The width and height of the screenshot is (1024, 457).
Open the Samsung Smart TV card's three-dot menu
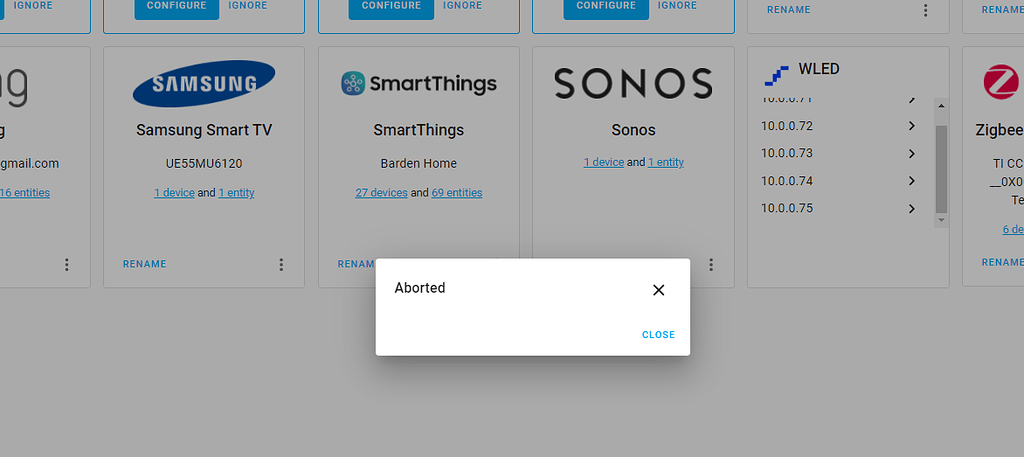click(x=281, y=264)
